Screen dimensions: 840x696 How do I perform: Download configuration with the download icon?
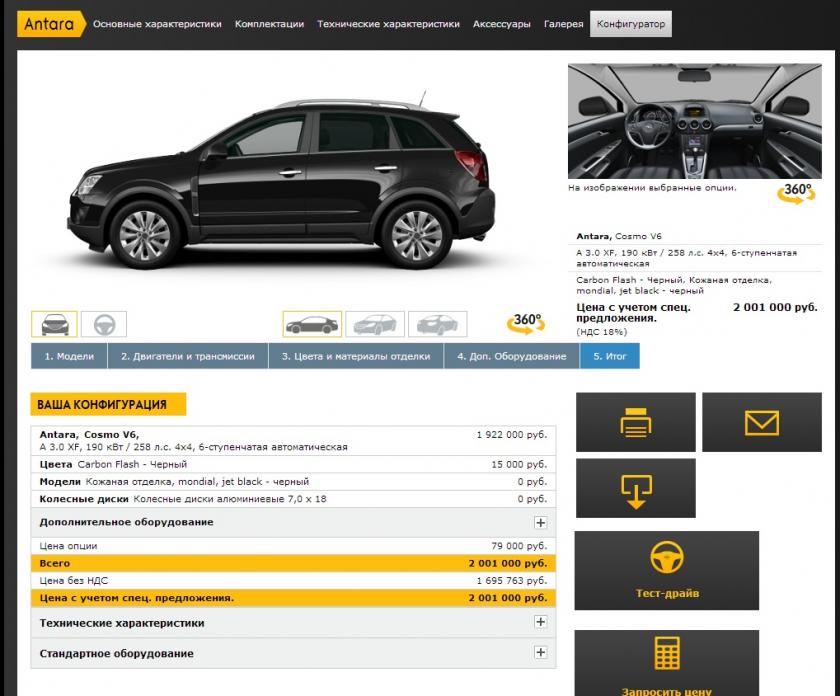636,488
